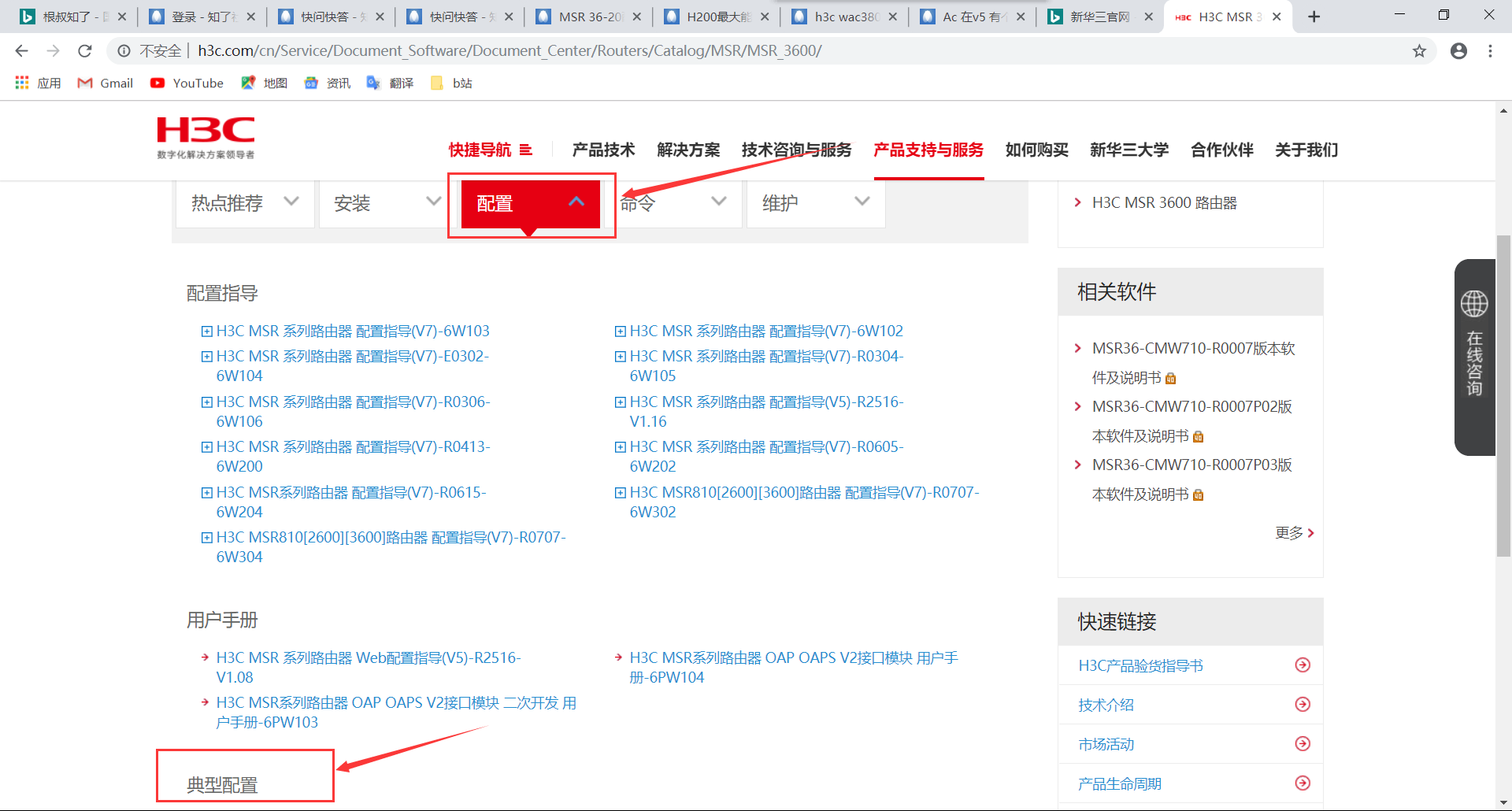Open the 翻译 bookmark
This screenshot has height=811, width=1512.
click(x=390, y=83)
